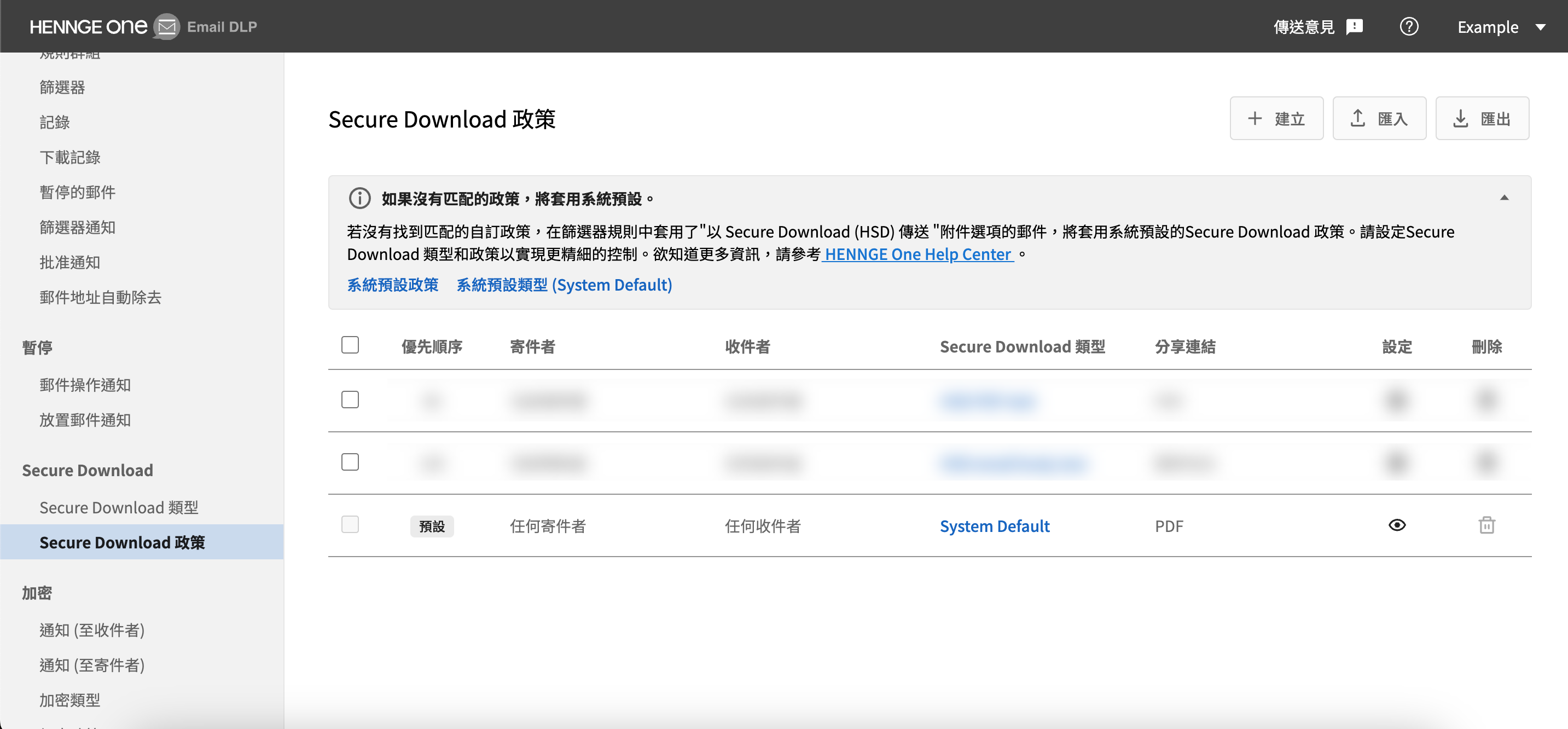Click the 寄件者 column header

pos(533,346)
